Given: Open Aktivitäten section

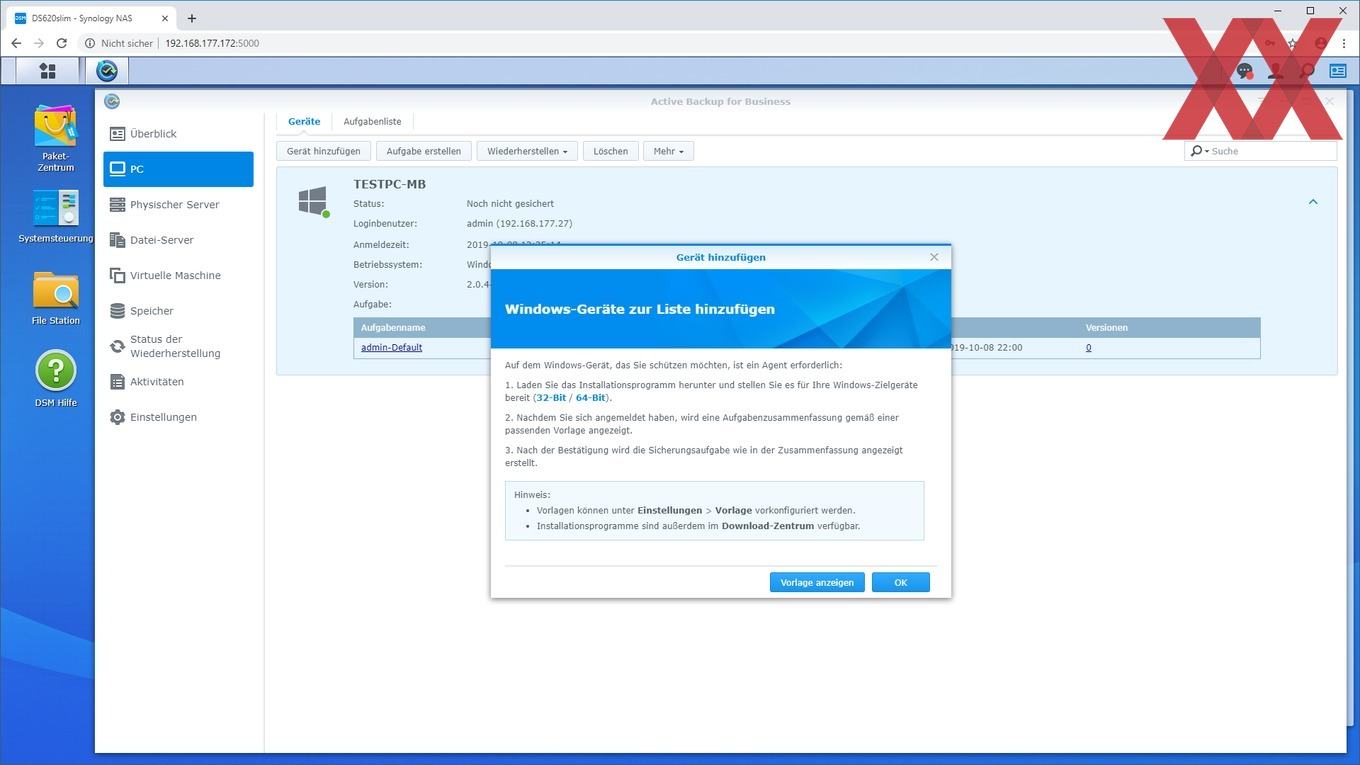Looking at the screenshot, I should (x=178, y=382).
